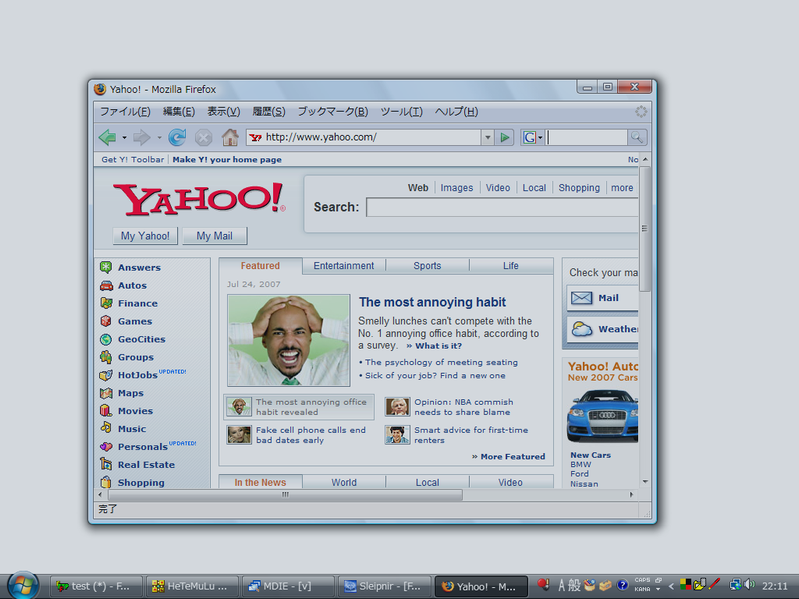This screenshot has width=799, height=599.
Task: Switch to the Entertainment tab
Action: [x=344, y=266]
